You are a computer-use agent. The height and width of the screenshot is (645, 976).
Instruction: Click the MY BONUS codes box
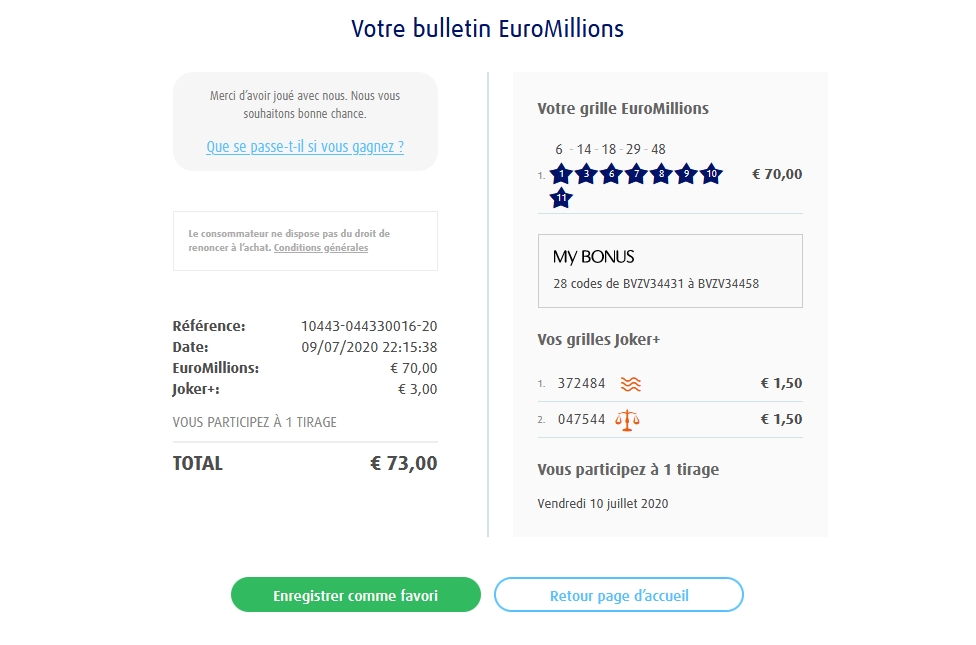670,271
